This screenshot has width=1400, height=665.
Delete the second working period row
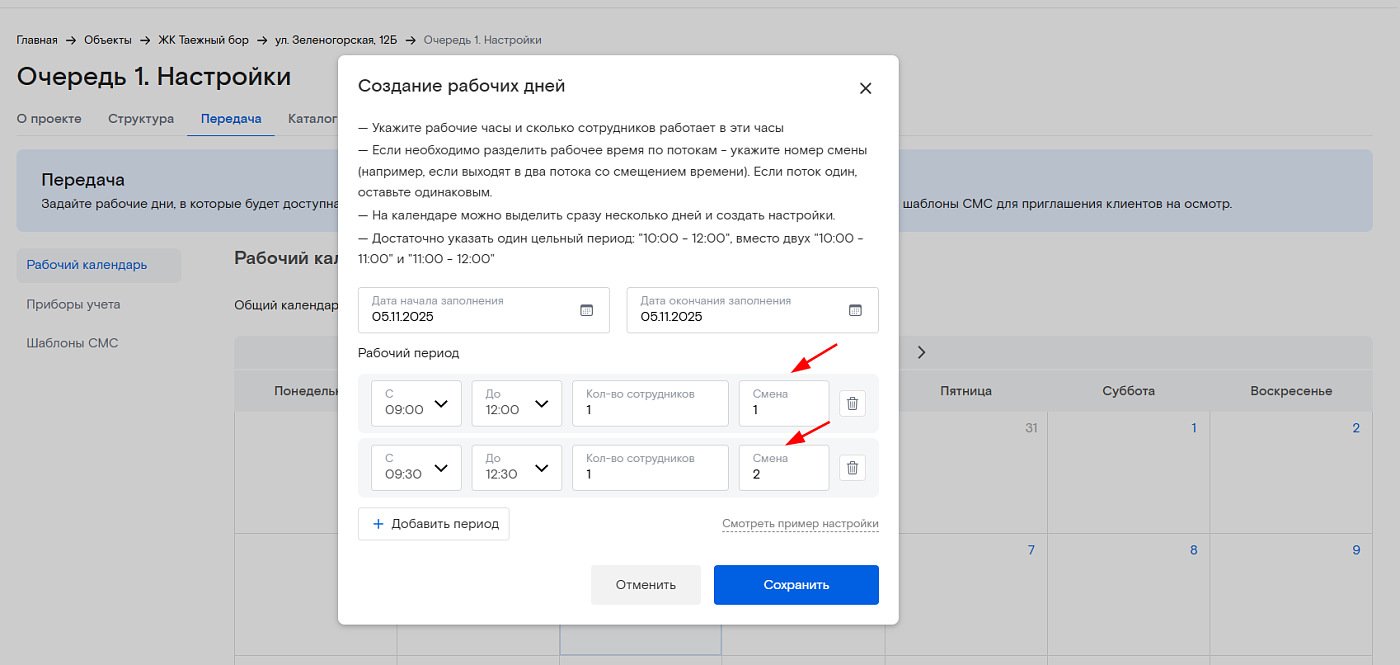point(852,468)
